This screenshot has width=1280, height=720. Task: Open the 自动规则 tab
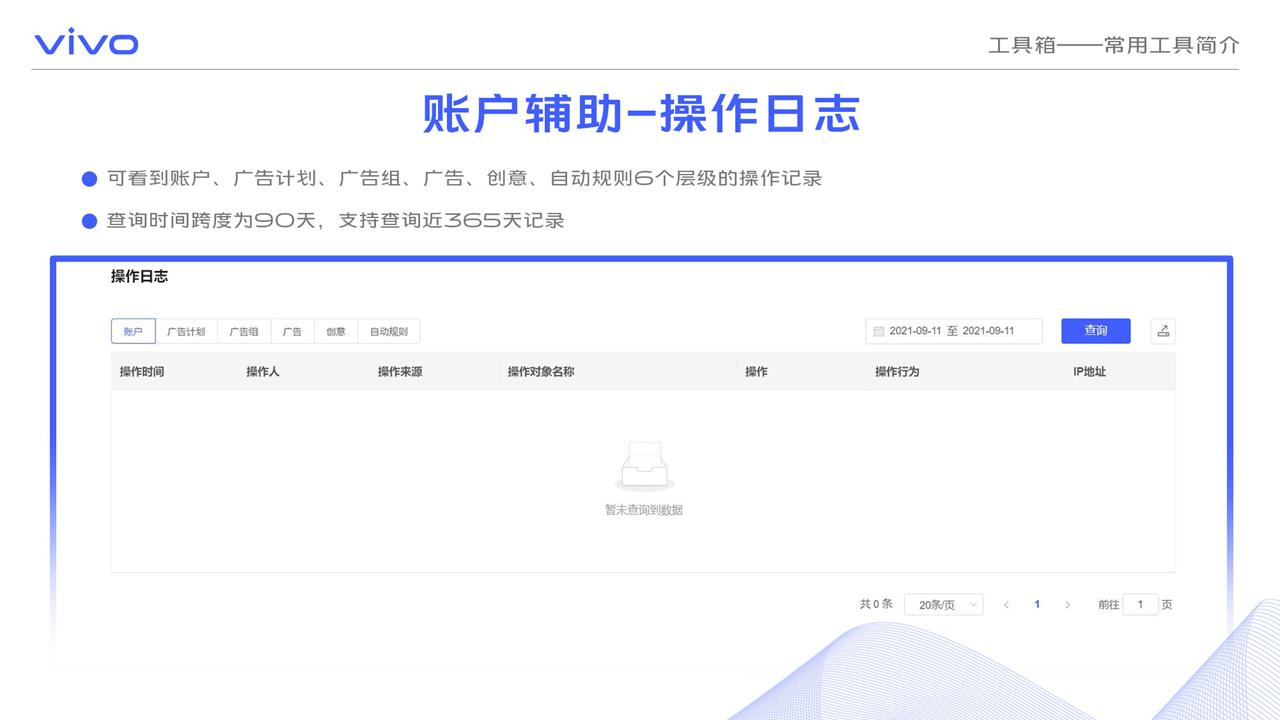pyautogui.click(x=389, y=331)
